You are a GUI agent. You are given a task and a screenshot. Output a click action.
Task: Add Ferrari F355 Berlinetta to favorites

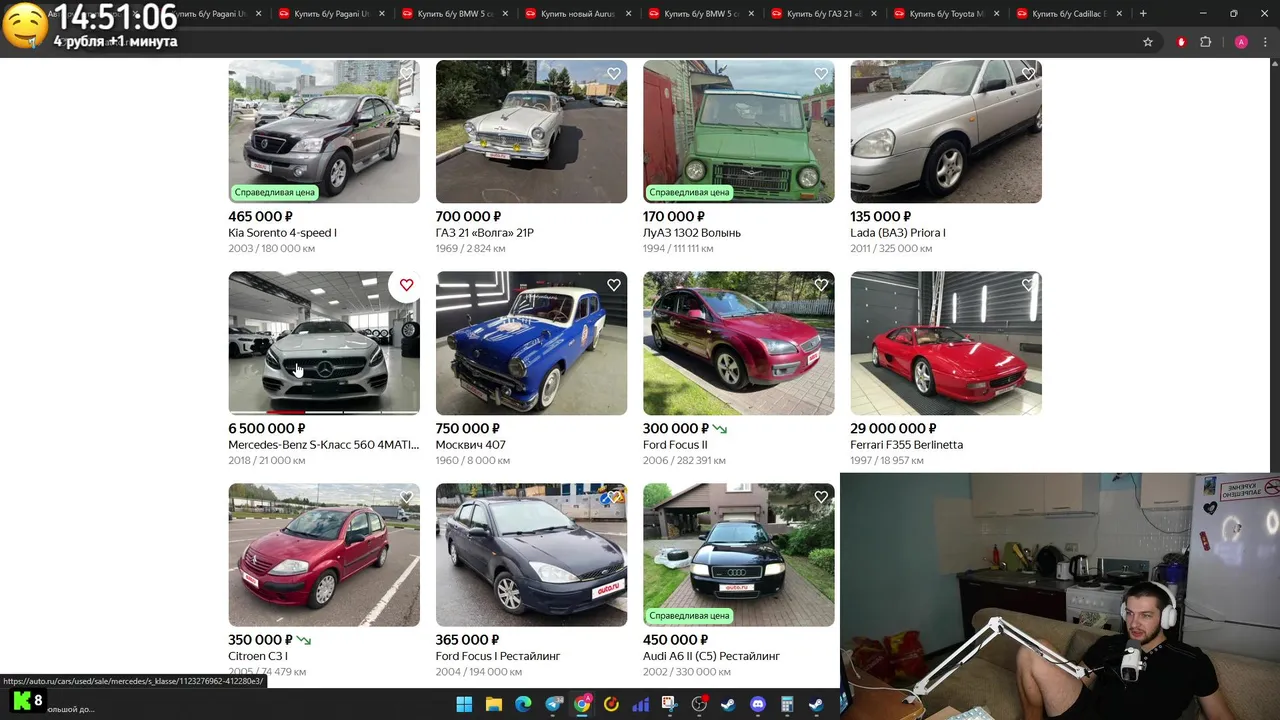point(1028,285)
